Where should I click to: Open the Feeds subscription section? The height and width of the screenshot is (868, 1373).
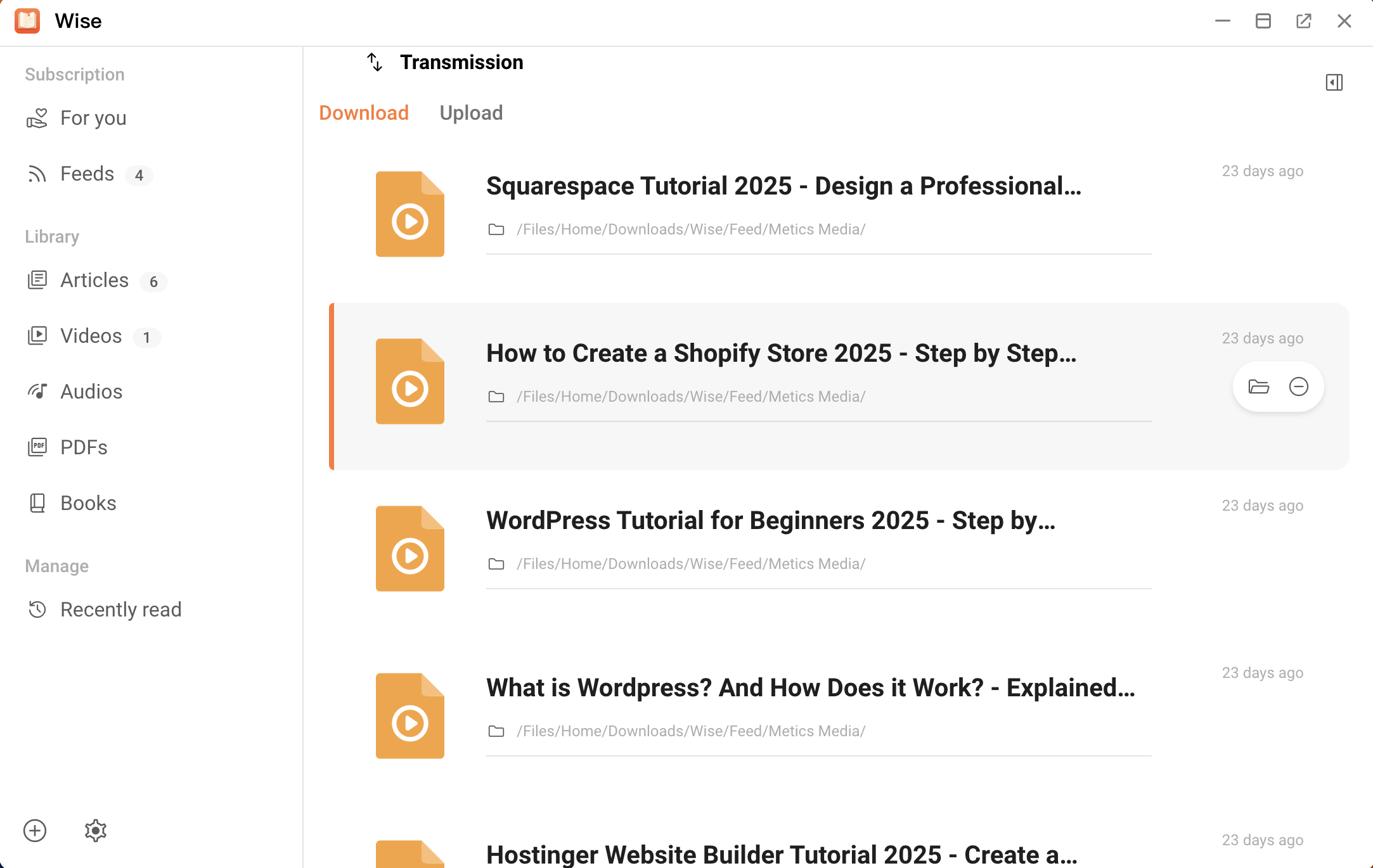[x=87, y=173]
